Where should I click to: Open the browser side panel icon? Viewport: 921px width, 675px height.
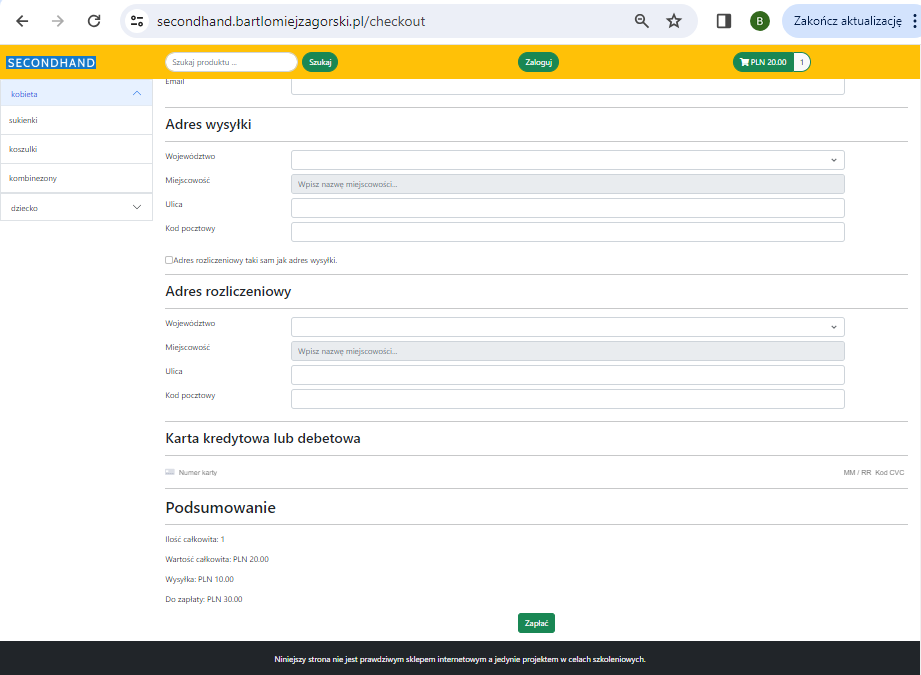[724, 21]
